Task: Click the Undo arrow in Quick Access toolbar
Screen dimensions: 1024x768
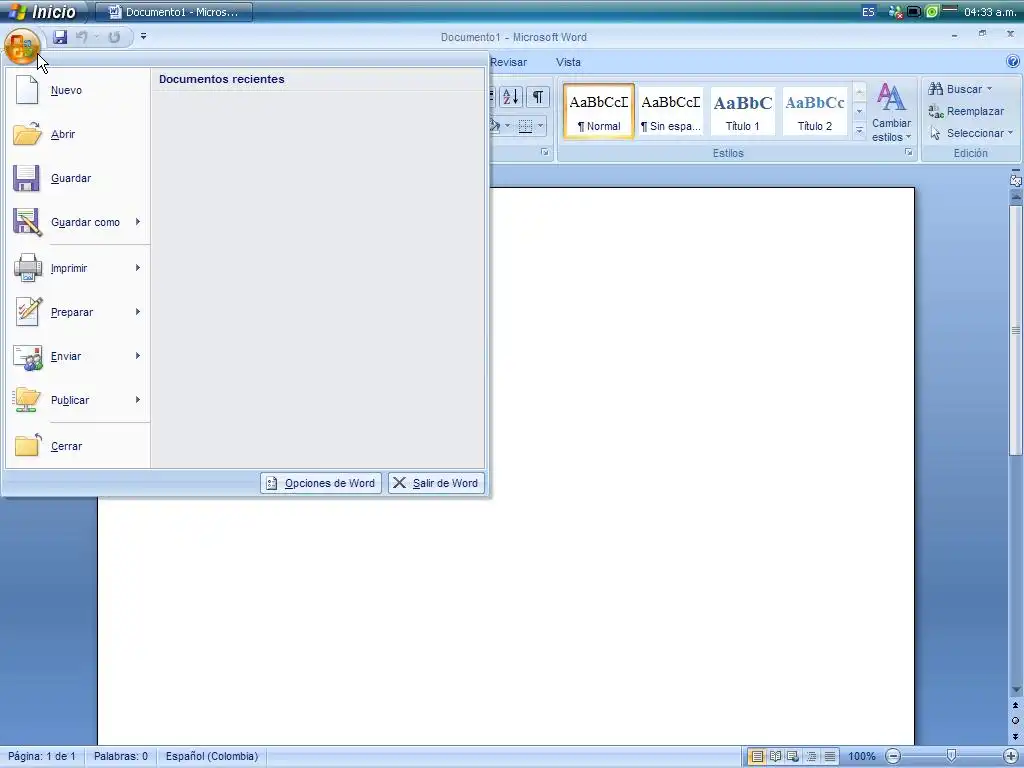Action: [82, 37]
